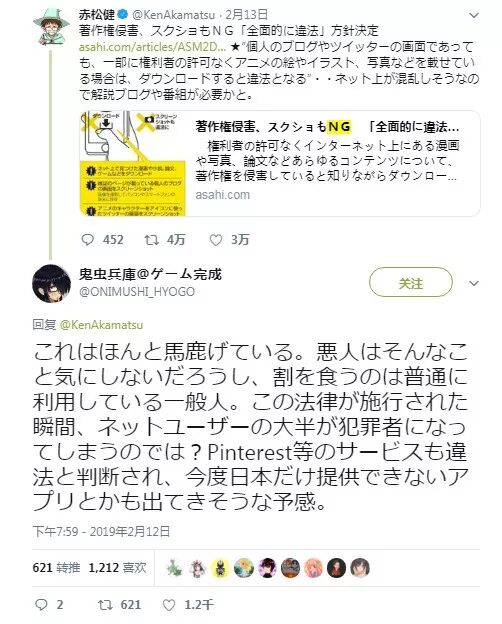Open the dropdown chevron next to 关注
The width and height of the screenshot is (502, 624).
(x=474, y=283)
